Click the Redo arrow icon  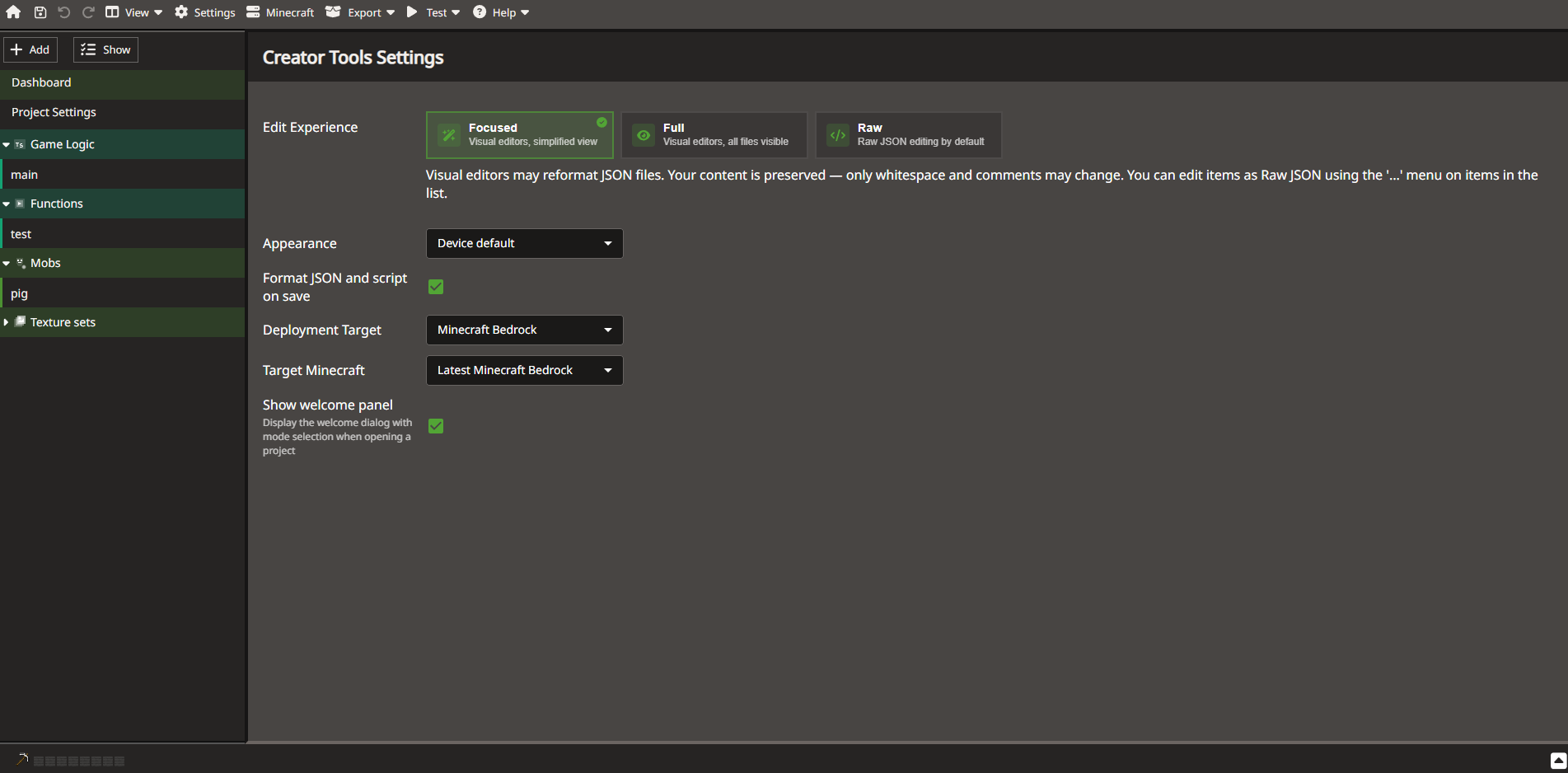(x=88, y=12)
